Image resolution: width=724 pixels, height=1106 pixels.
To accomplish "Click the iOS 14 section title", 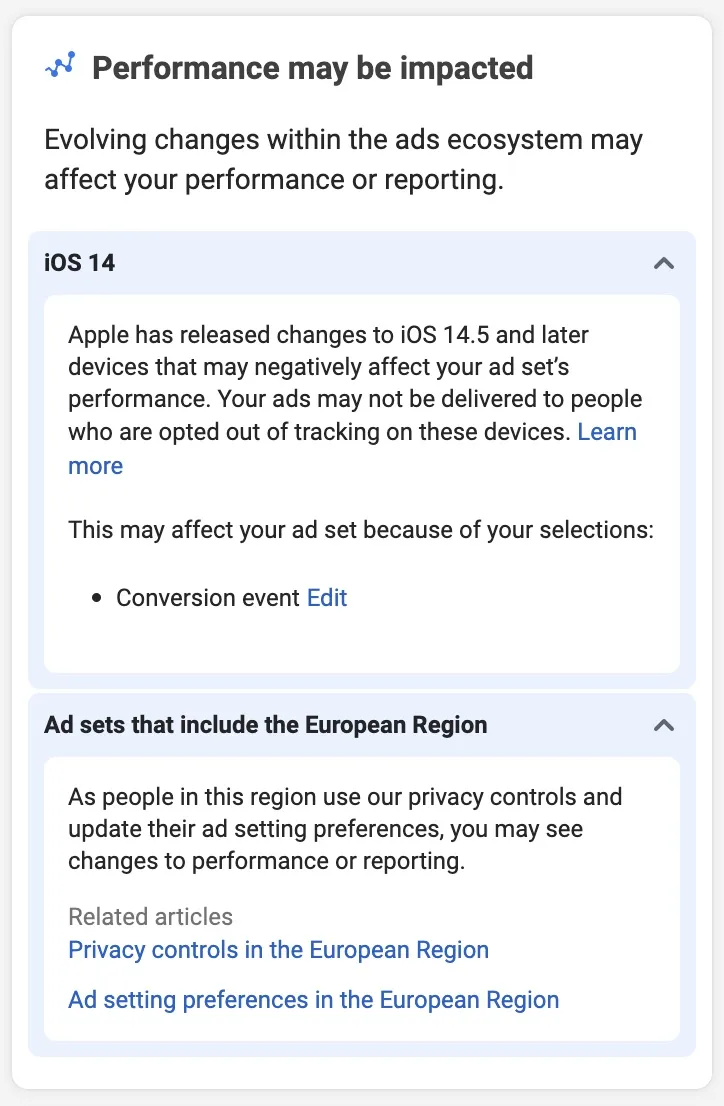I will 79,263.
